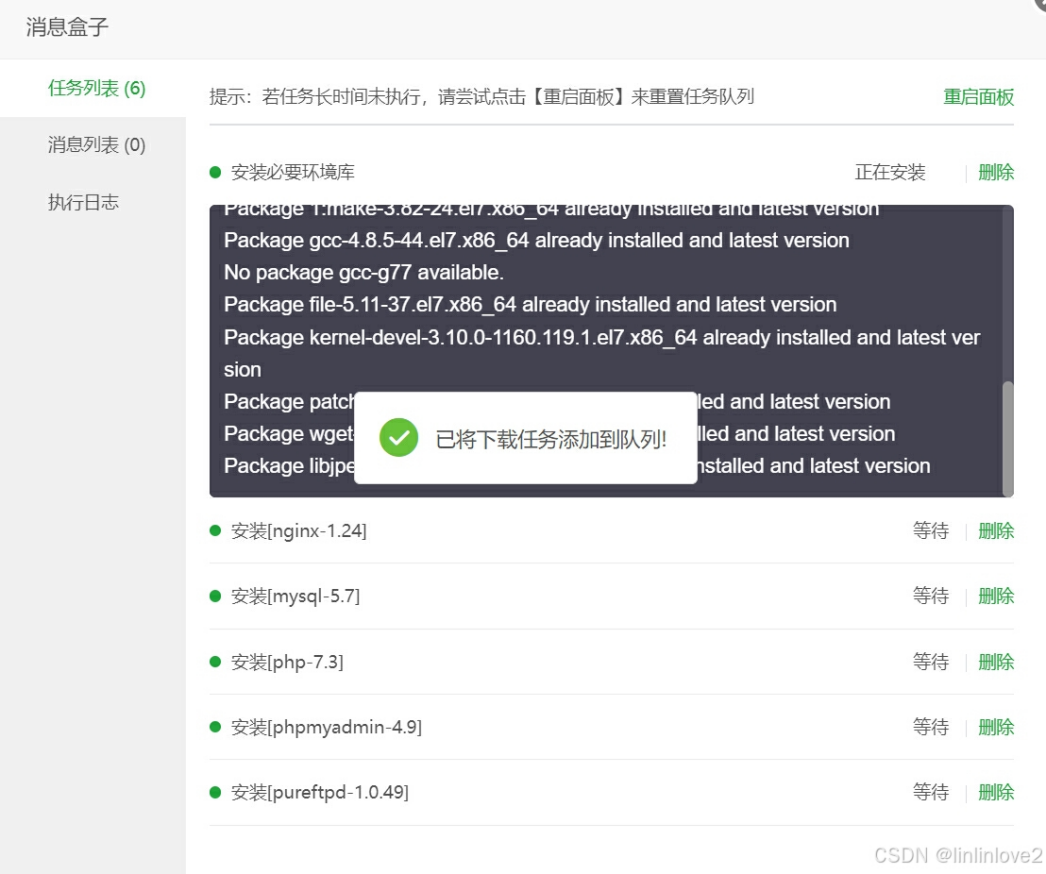The height and width of the screenshot is (874, 1046).
Task: Select the 安装必要环境库 task name
Action: (293, 172)
